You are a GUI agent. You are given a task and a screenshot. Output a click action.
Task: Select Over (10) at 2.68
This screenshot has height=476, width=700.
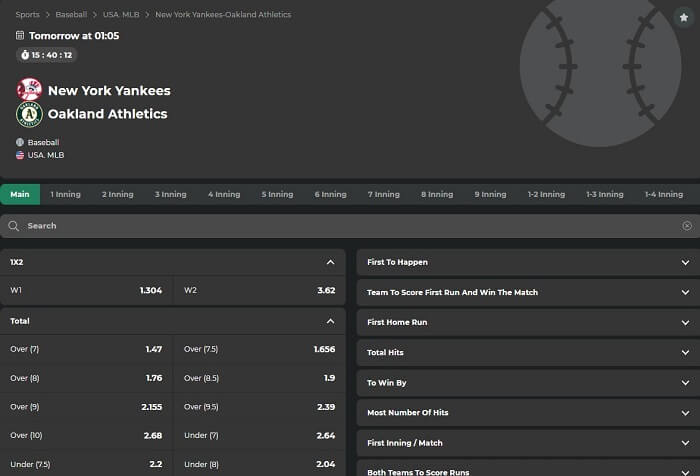click(x=86, y=435)
